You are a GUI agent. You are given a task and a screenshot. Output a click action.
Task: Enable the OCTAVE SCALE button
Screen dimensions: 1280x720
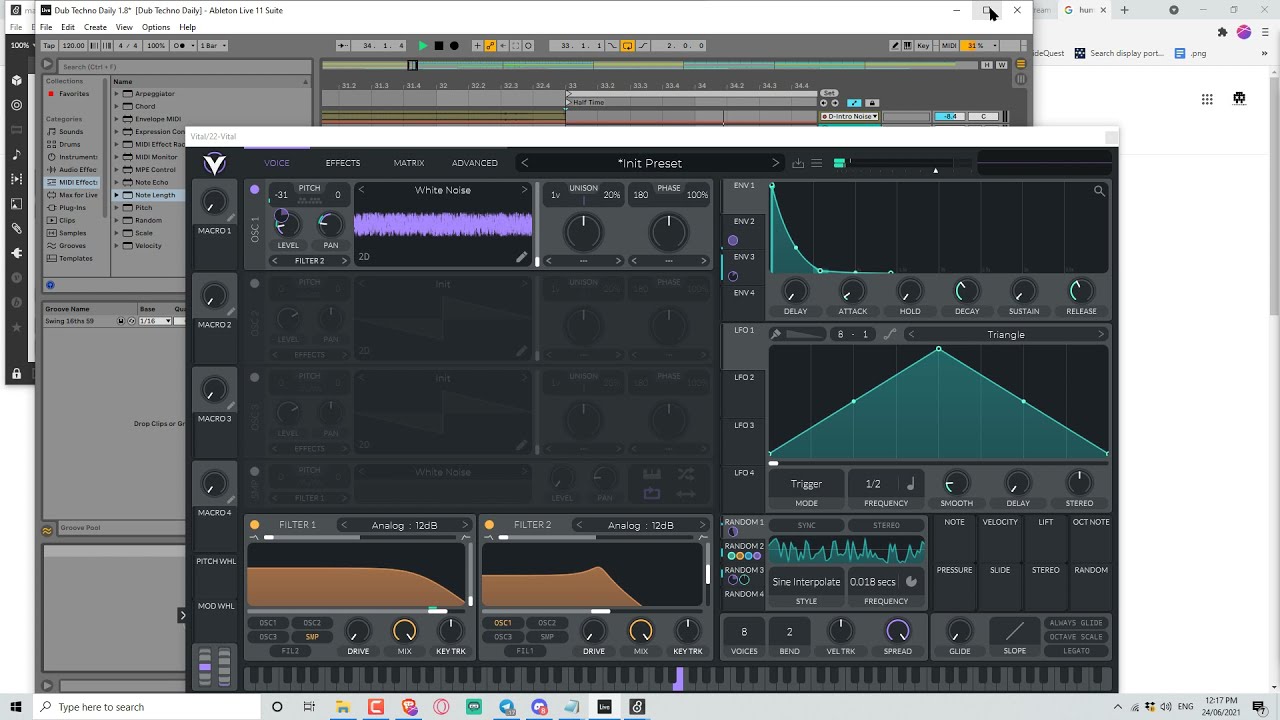1077,637
